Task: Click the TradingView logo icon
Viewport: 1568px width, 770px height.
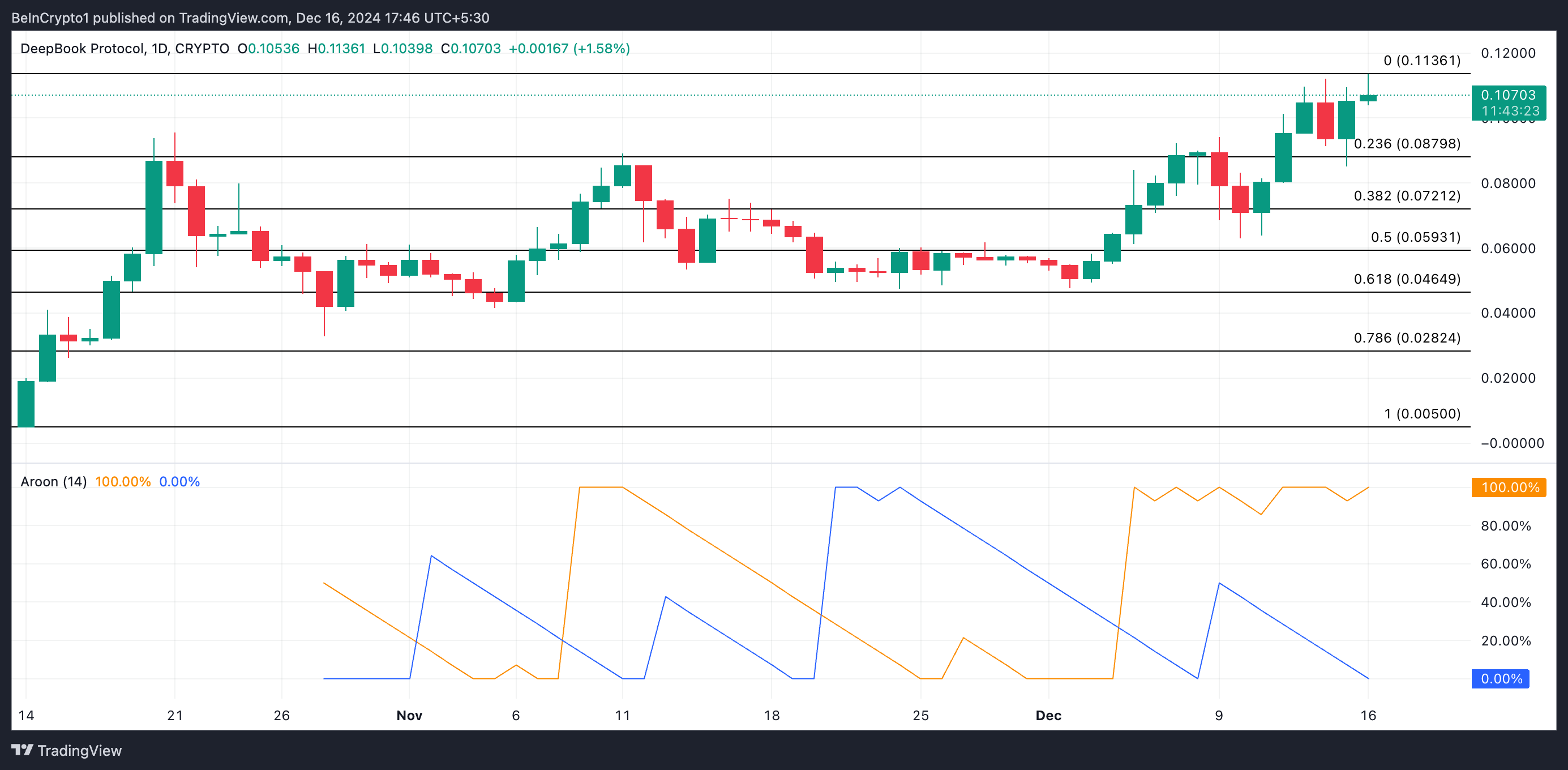Action: pyautogui.click(x=22, y=750)
